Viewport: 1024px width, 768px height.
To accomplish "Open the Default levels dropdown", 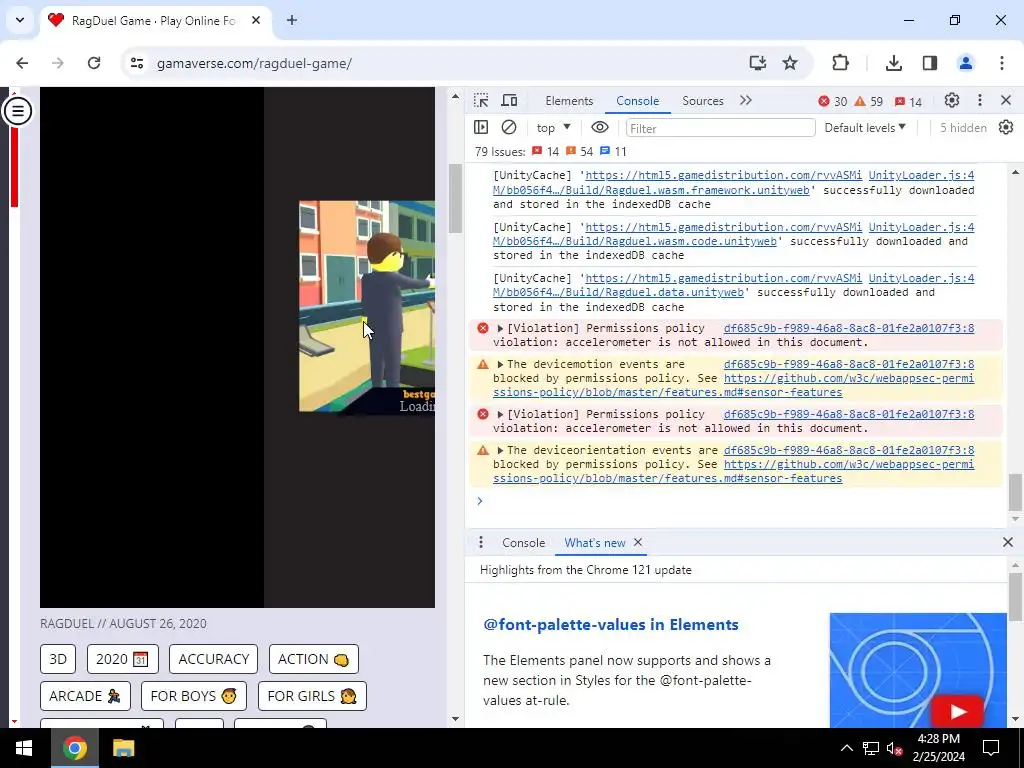I will 865,128.
